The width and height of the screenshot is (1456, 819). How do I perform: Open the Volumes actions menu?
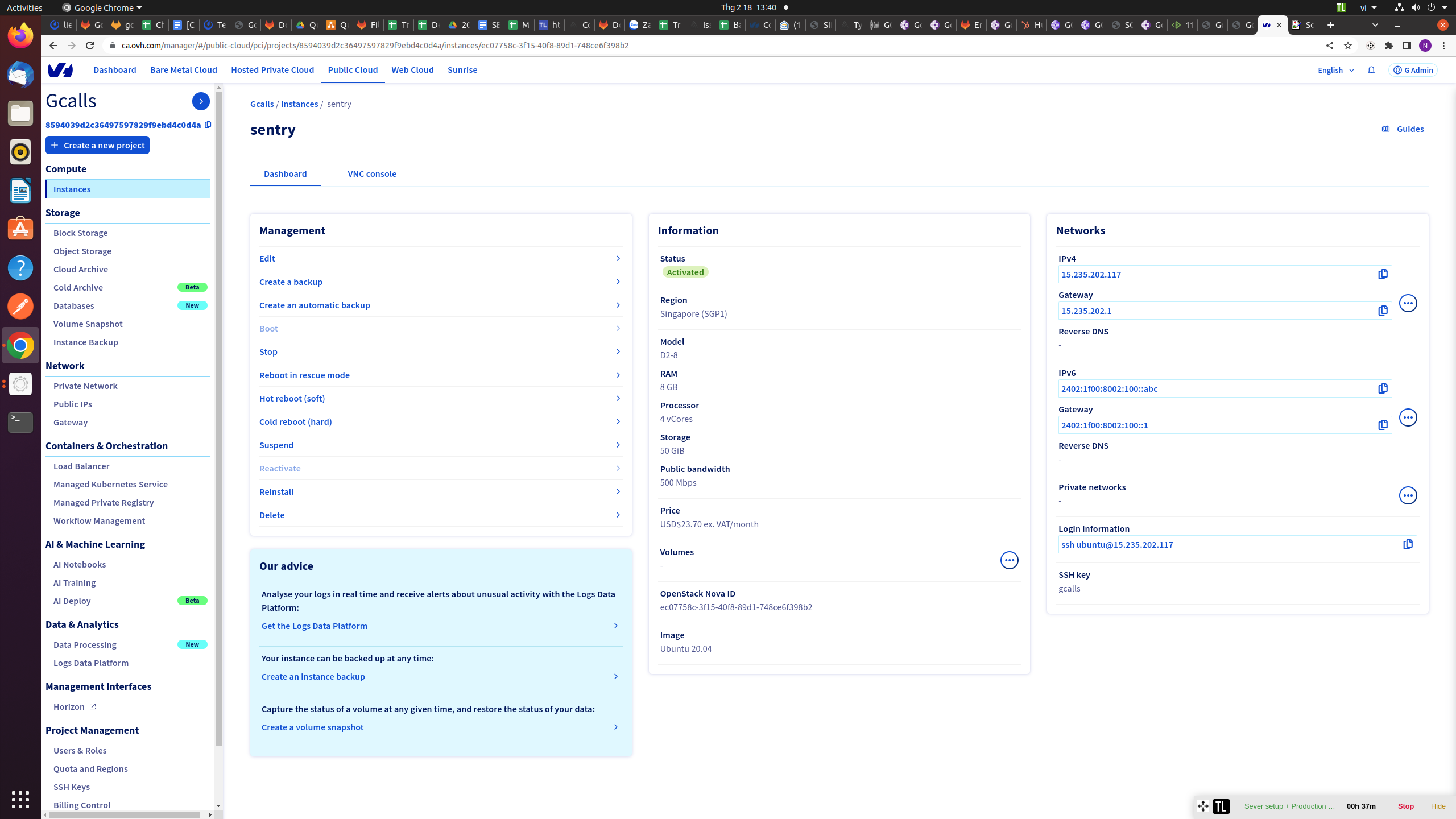click(x=1009, y=560)
